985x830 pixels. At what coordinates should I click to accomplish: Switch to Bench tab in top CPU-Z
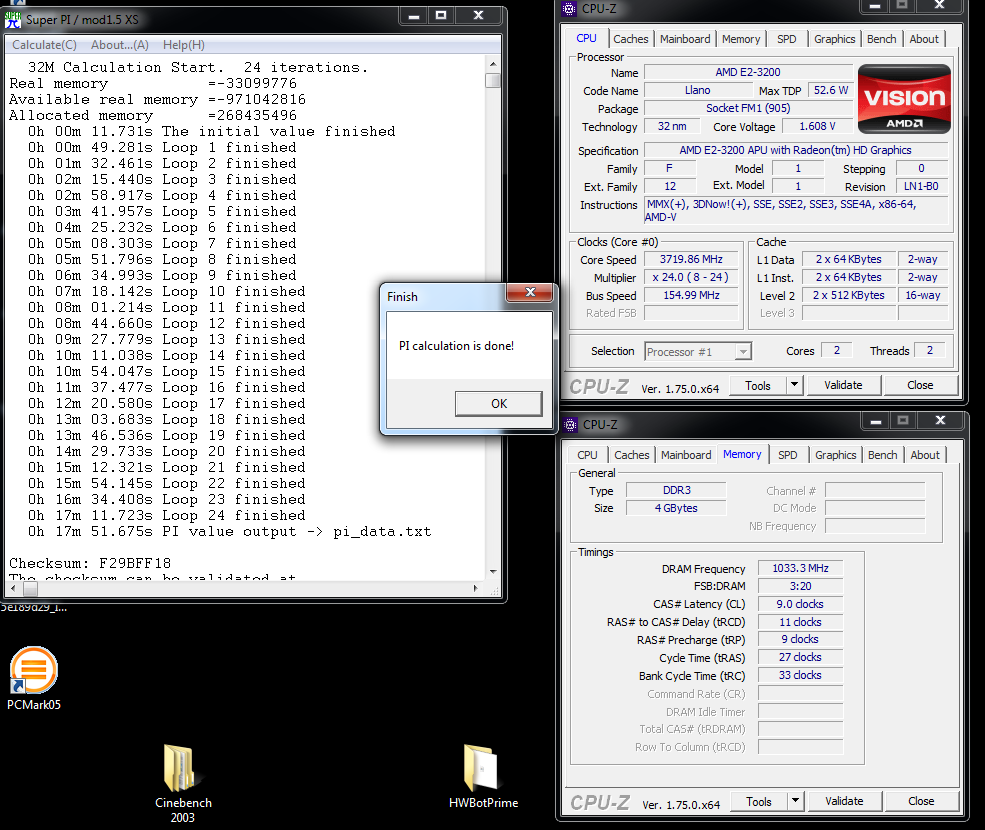[881, 39]
